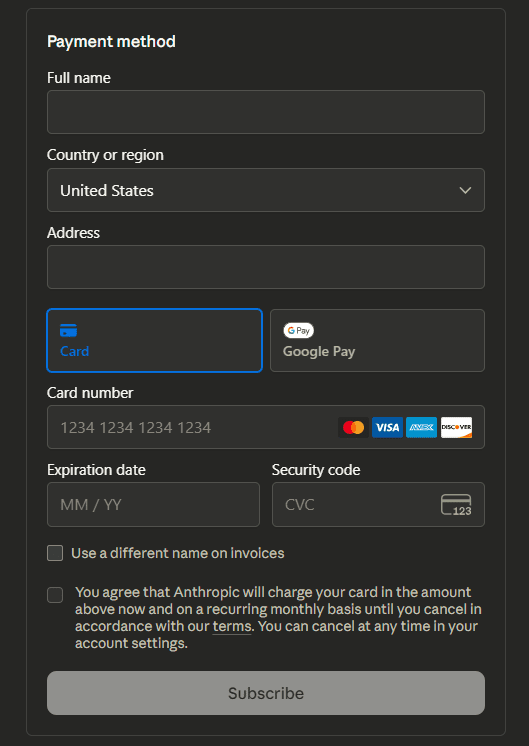The height and width of the screenshot is (746, 529).
Task: Focus the Address input field
Action: pyautogui.click(x=265, y=267)
